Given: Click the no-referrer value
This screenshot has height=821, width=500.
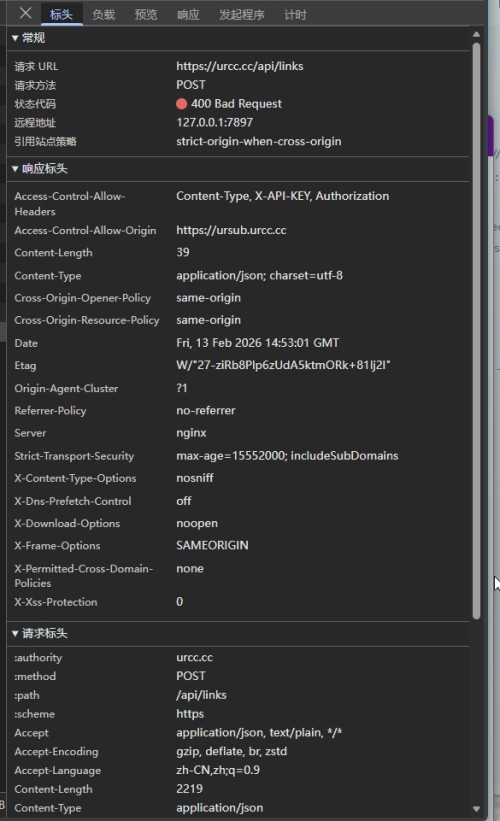Looking at the screenshot, I should 206,410.
